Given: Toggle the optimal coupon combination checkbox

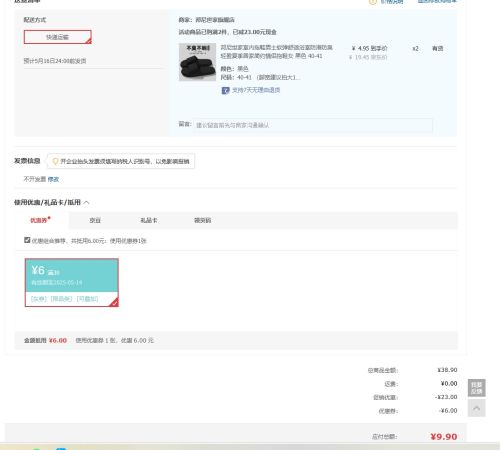Looking at the screenshot, I should coord(27,240).
